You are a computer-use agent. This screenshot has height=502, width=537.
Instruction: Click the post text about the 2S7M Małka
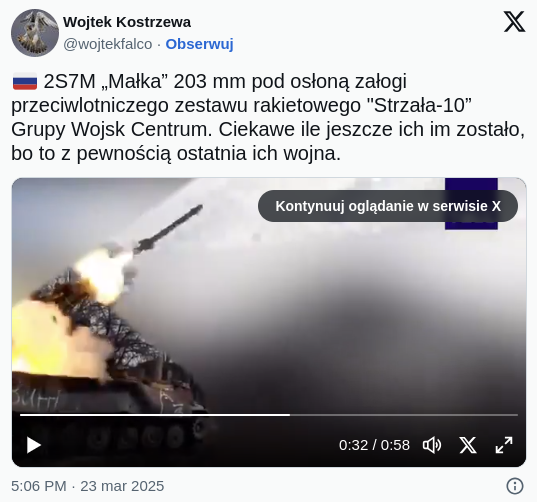tap(268, 117)
